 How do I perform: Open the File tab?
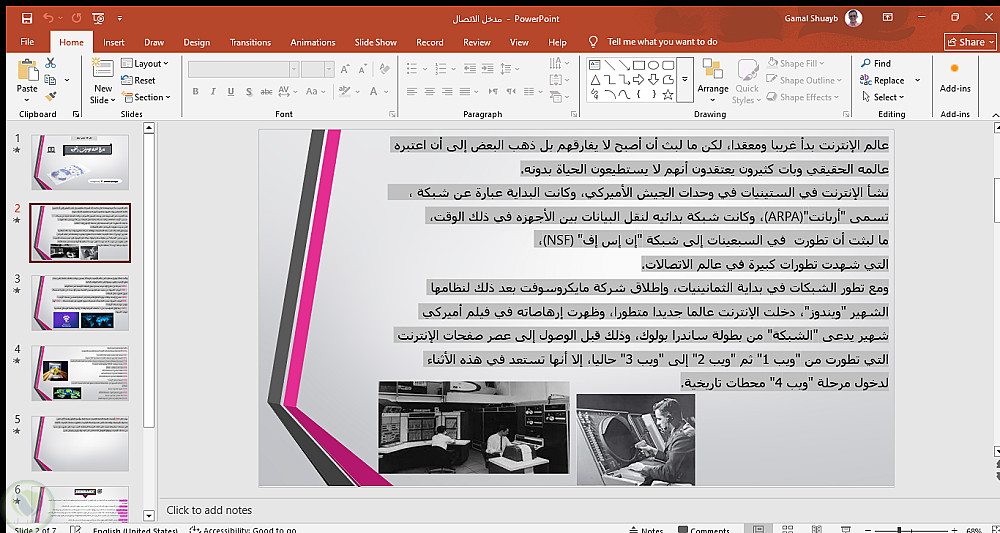click(x=27, y=42)
